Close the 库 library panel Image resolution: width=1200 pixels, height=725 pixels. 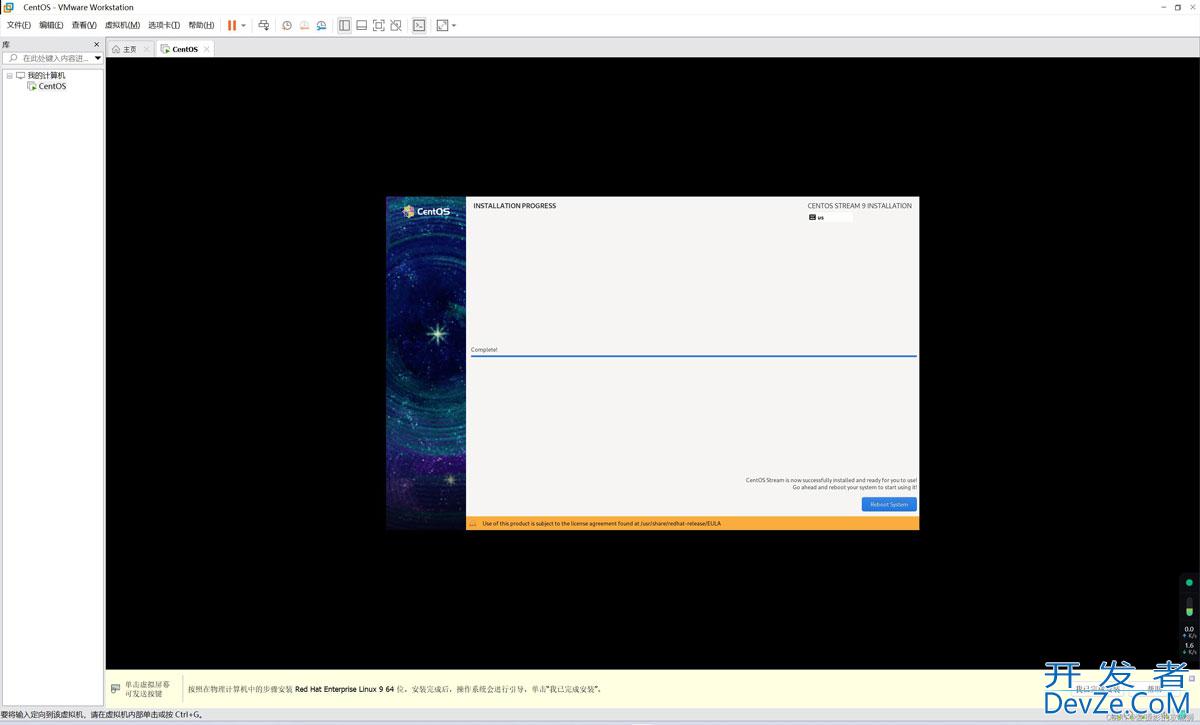point(97,45)
